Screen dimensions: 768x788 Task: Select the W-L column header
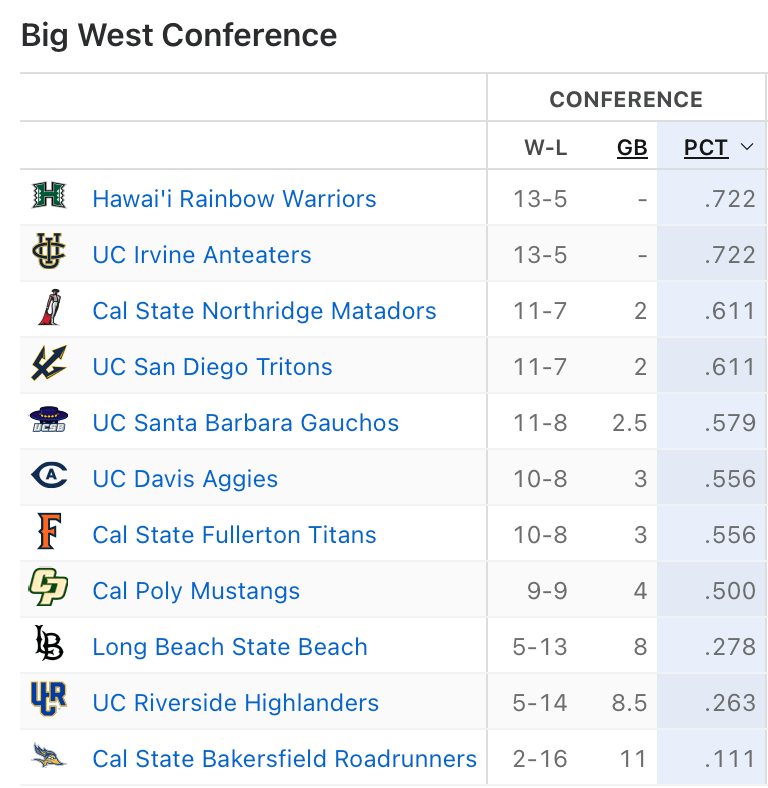[x=546, y=148]
